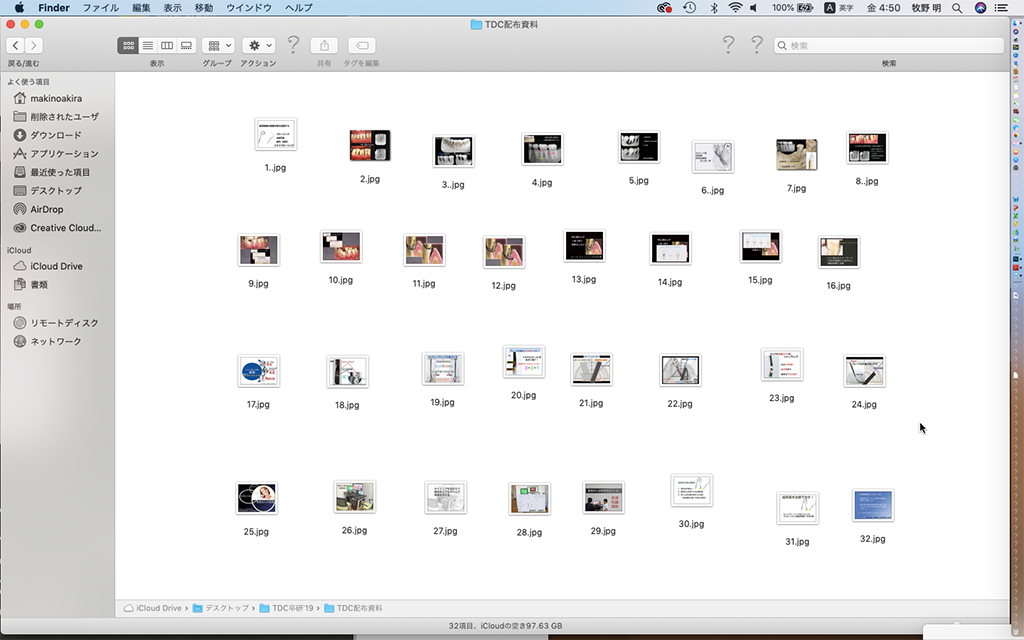This screenshot has height=640, width=1024.
Task: Open the Group by dropdown
Action: pyautogui.click(x=218, y=45)
